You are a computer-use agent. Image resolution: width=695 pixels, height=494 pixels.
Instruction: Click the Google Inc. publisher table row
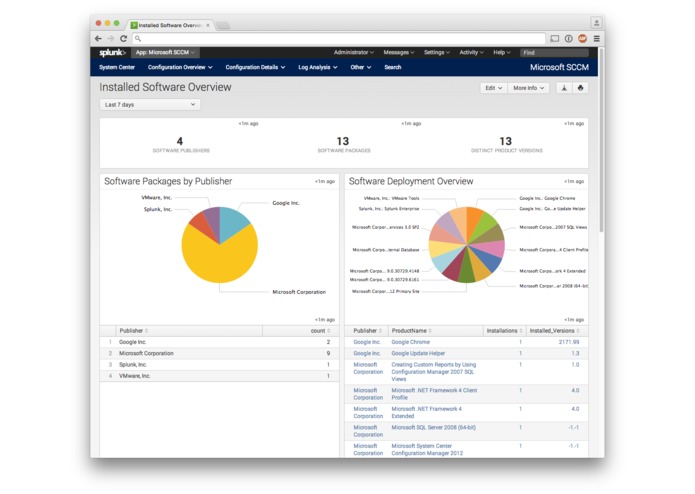point(219,342)
